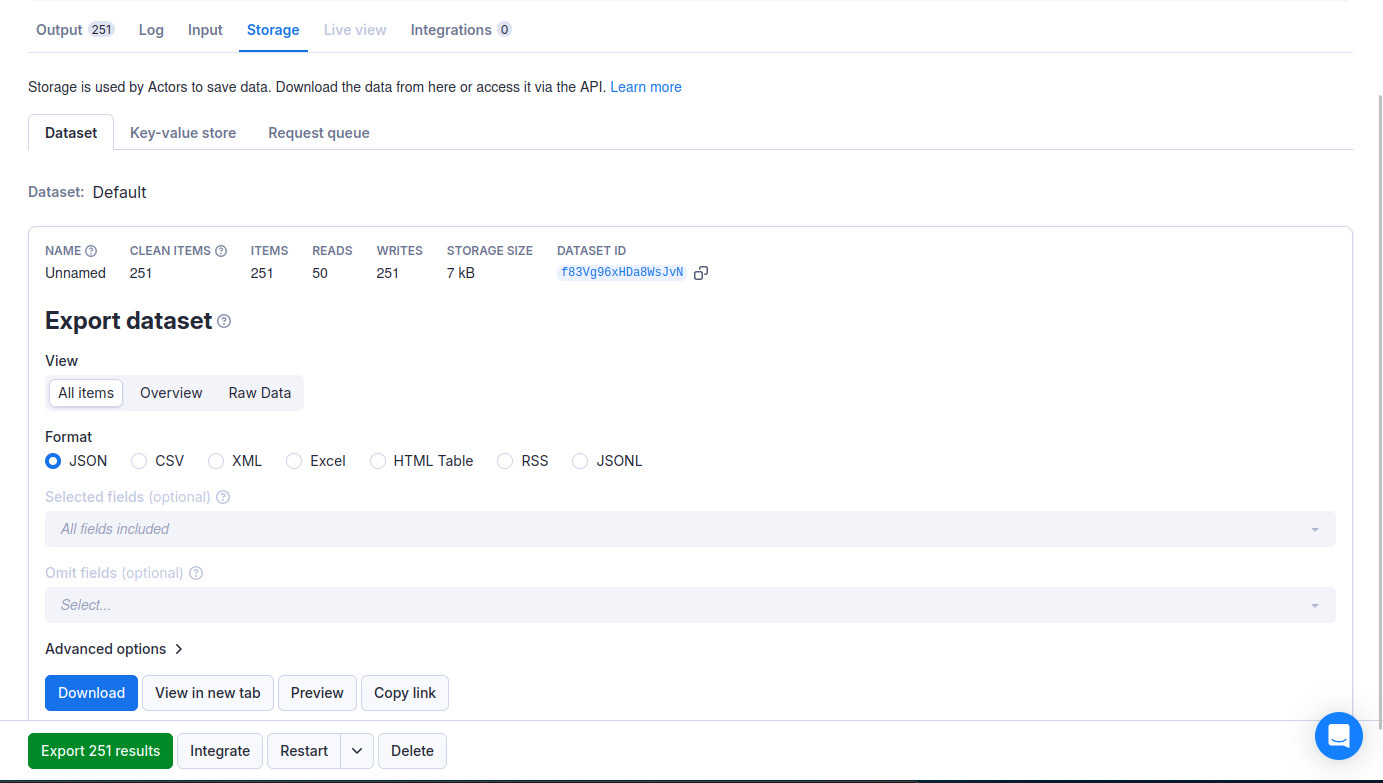The height and width of the screenshot is (783, 1383).
Task: Open the Log tab
Action: [x=150, y=29]
